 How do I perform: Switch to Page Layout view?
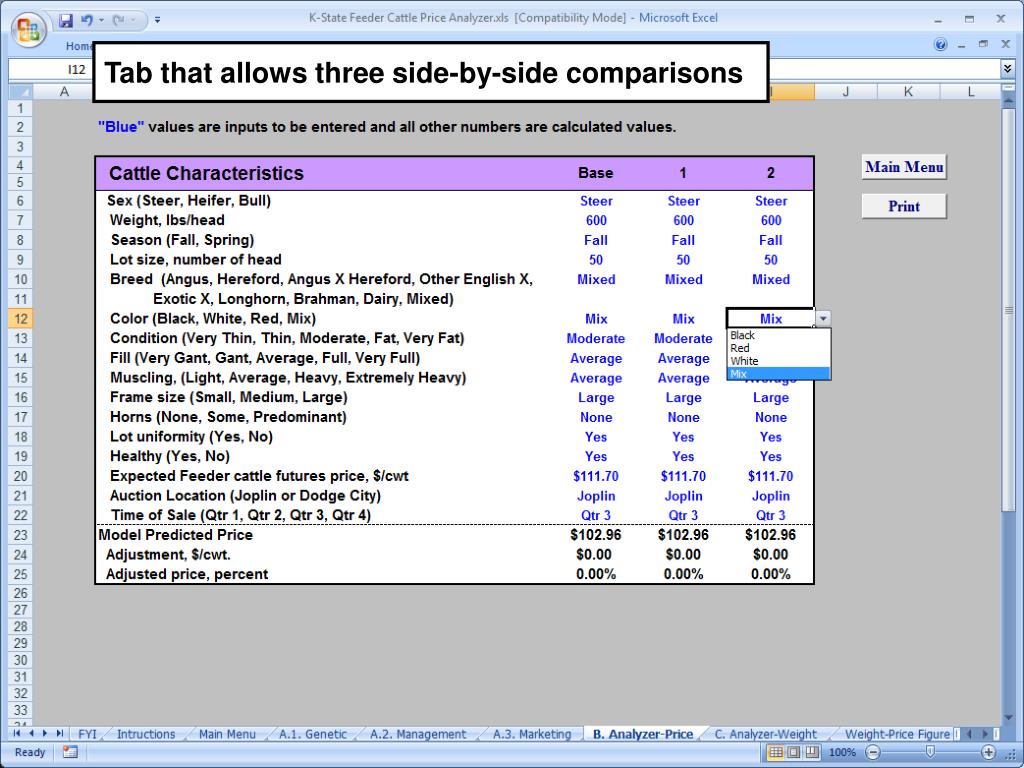tap(793, 752)
